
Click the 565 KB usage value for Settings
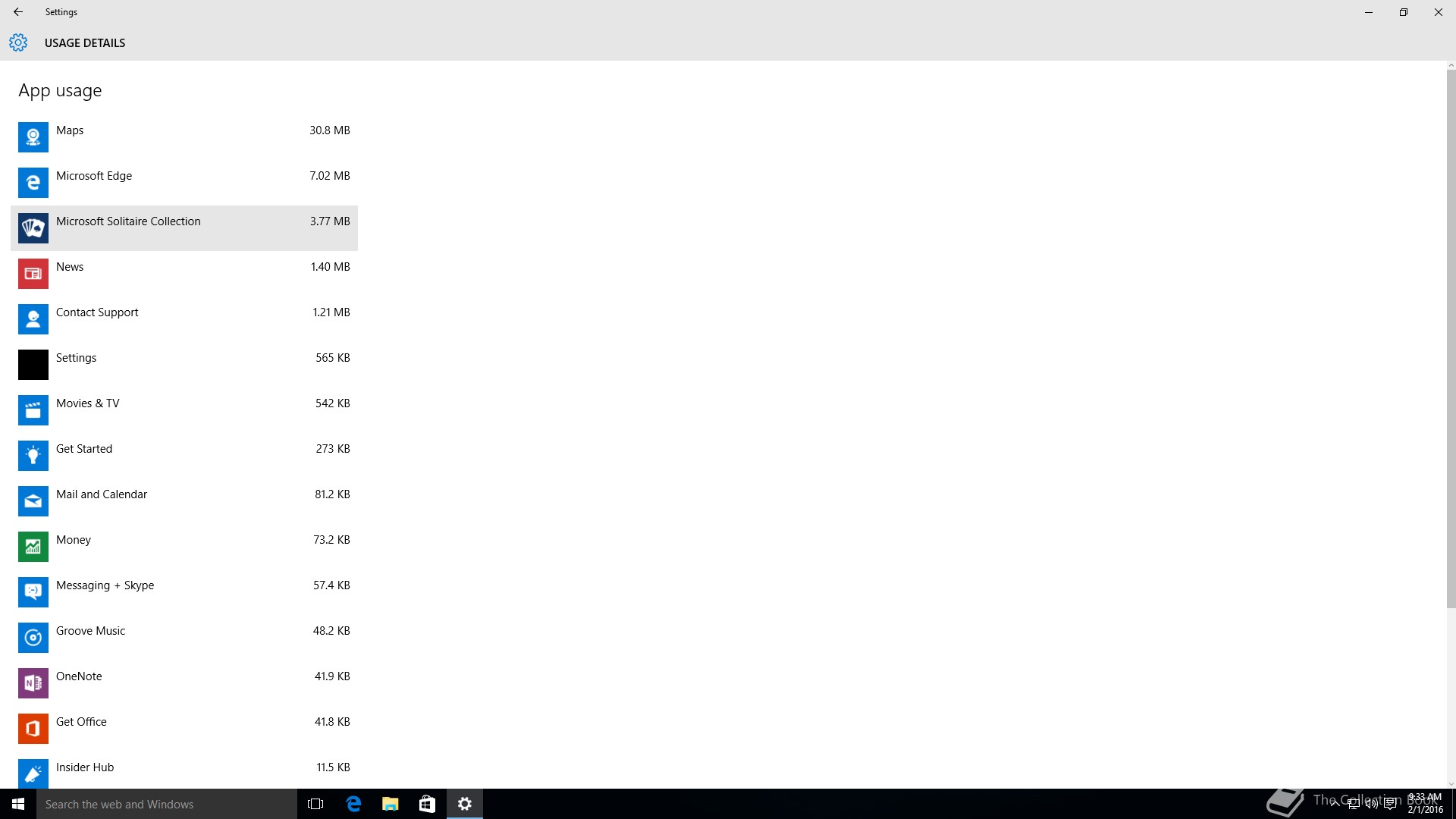[x=333, y=358]
